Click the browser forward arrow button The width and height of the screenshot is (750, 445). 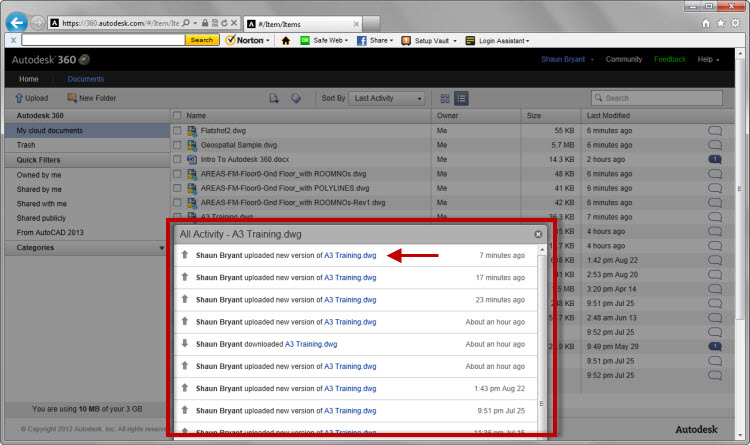[x=38, y=22]
